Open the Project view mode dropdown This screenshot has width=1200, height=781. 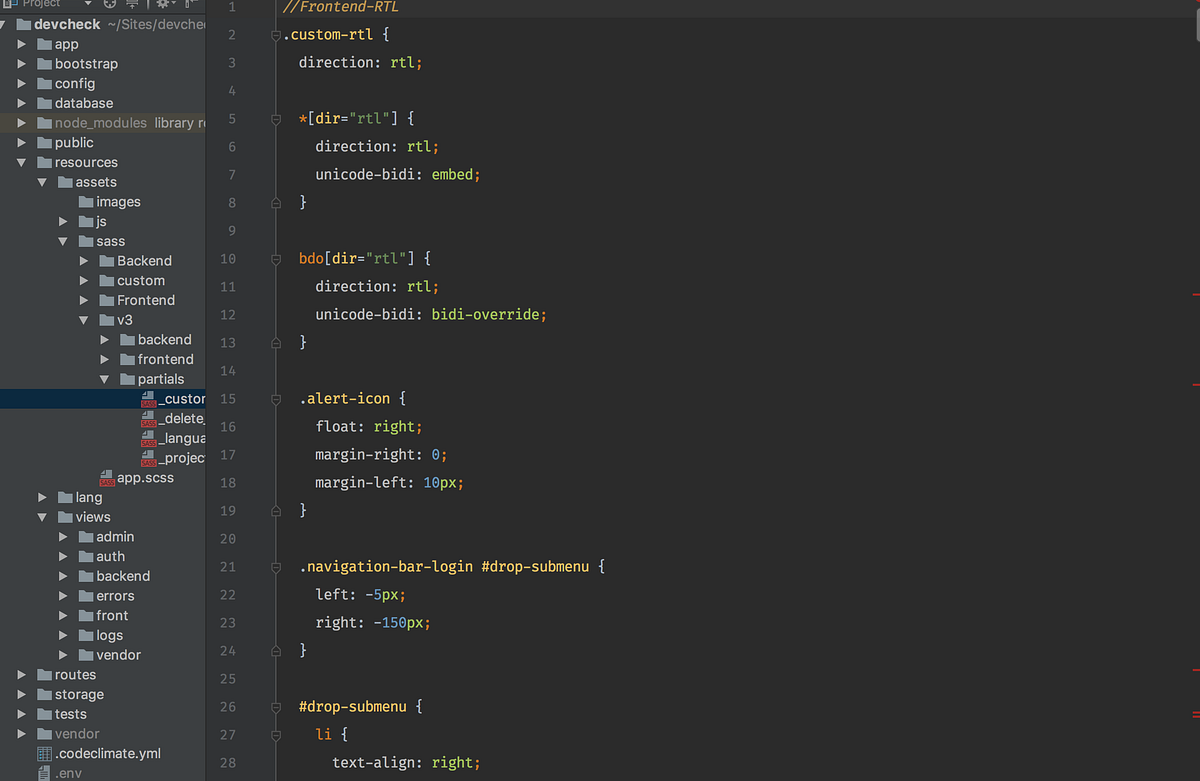[88, 5]
